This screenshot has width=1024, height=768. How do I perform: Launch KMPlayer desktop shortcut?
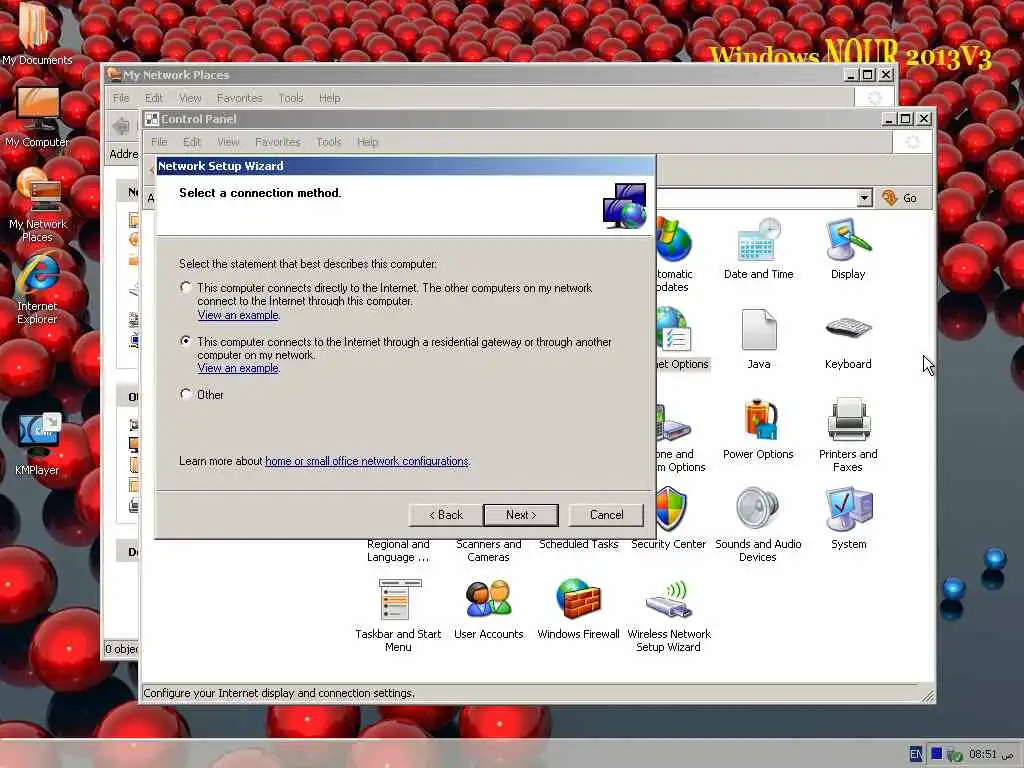pos(37,444)
